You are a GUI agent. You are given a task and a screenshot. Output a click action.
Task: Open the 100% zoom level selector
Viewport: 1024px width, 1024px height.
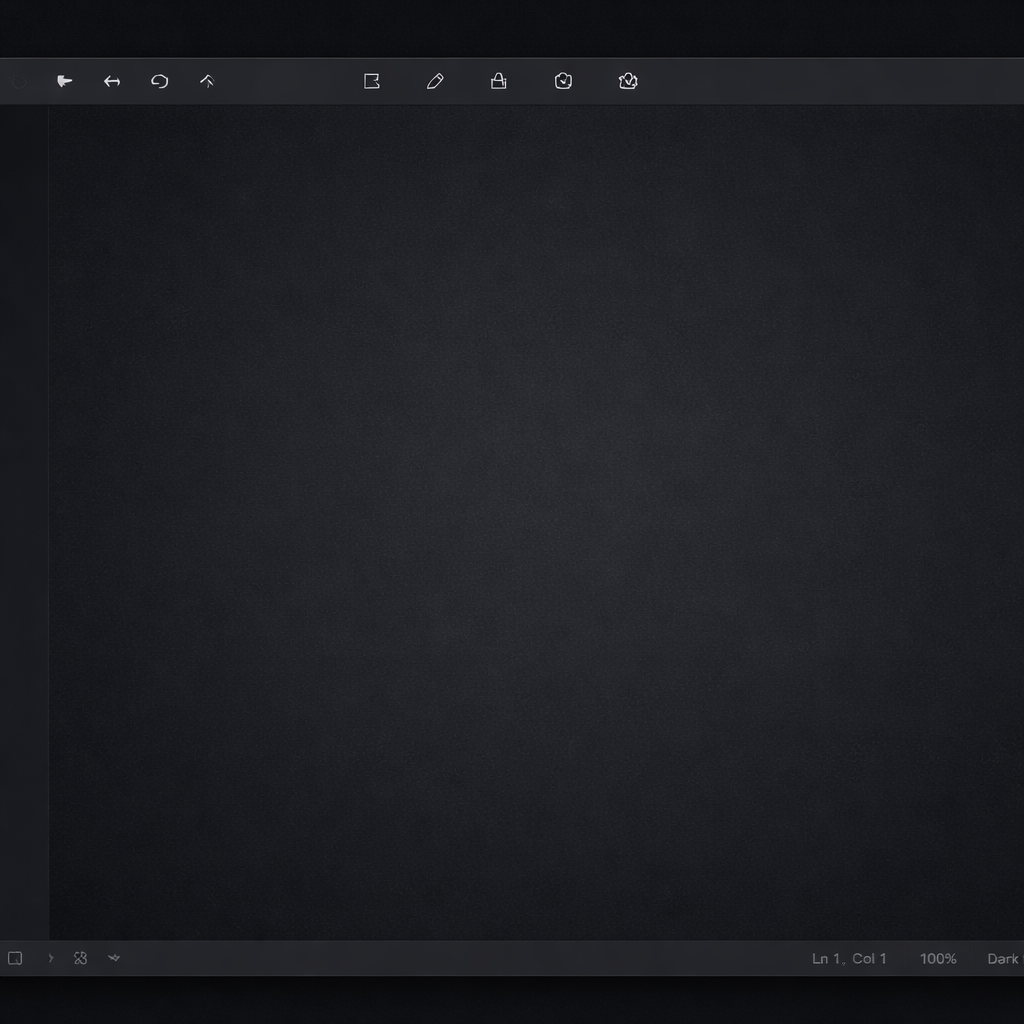pos(938,958)
